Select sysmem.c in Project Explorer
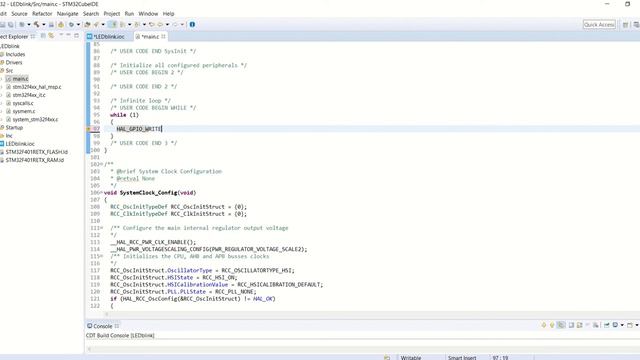Image resolution: width=640 pixels, height=360 pixels. click(24, 111)
